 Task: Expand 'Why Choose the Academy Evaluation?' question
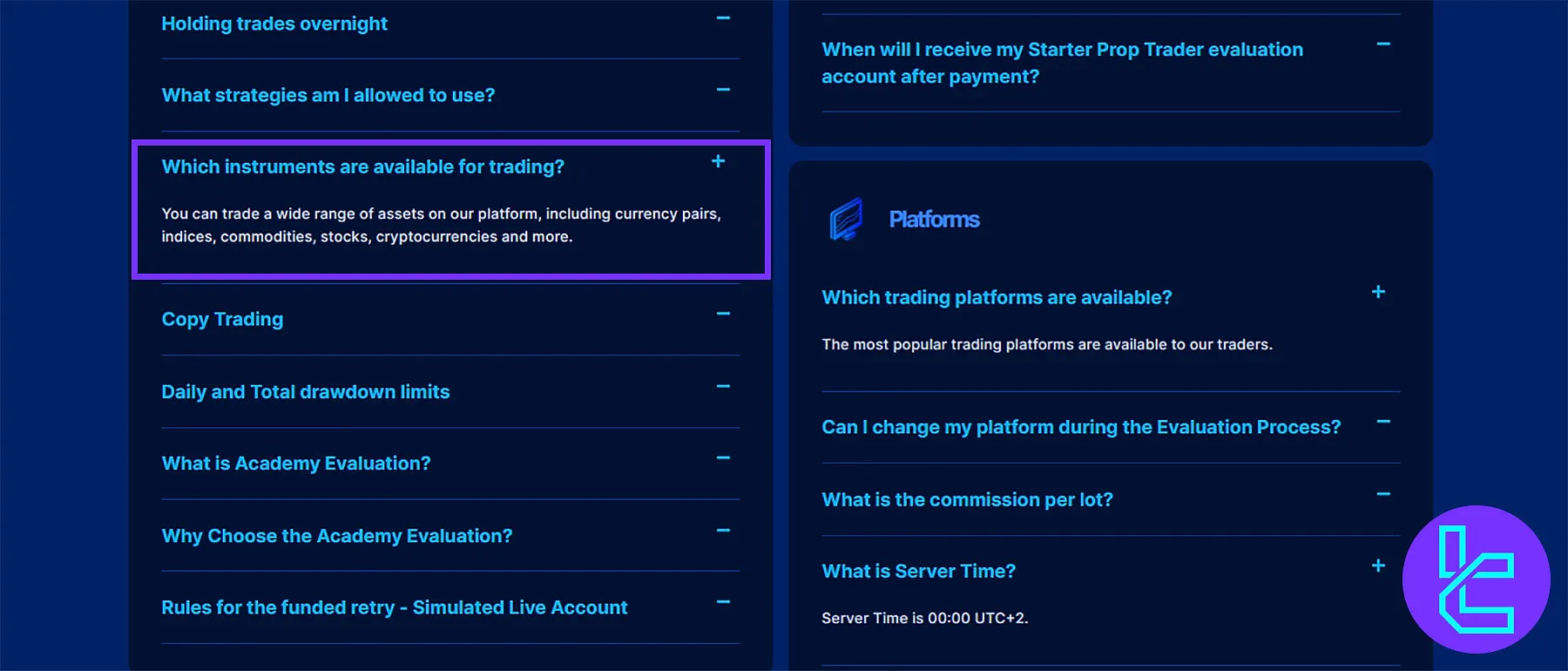[x=337, y=536]
